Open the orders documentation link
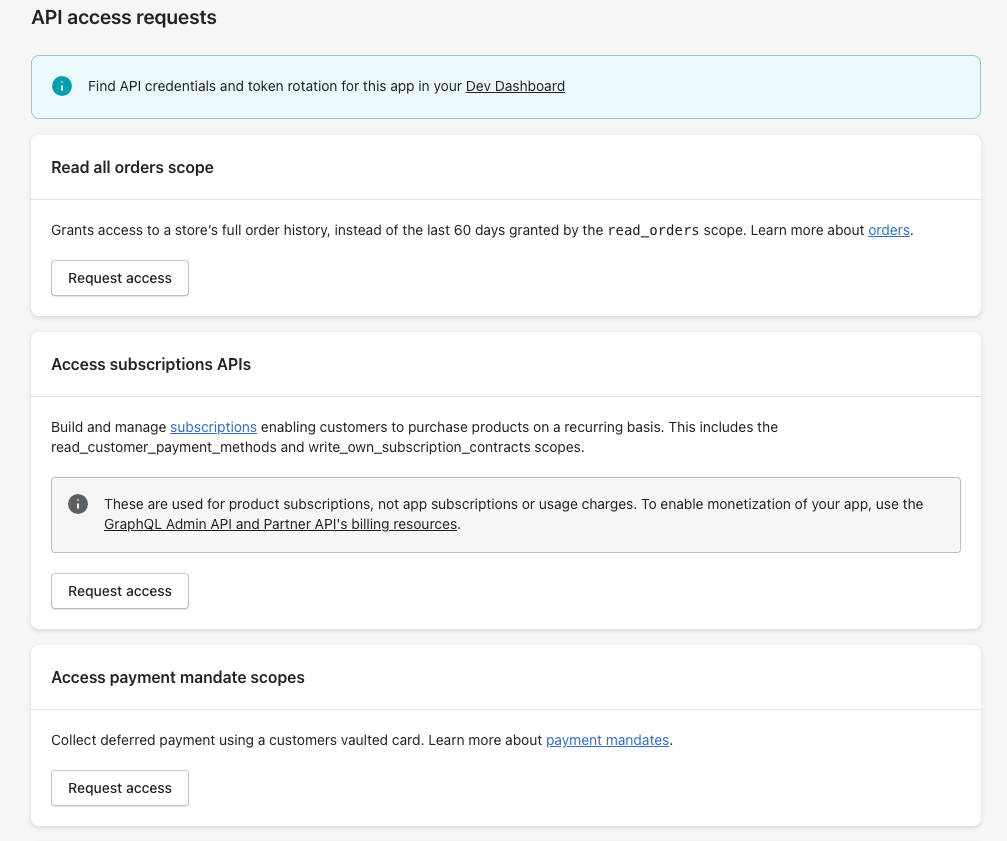The width and height of the screenshot is (1007, 841). point(889,230)
